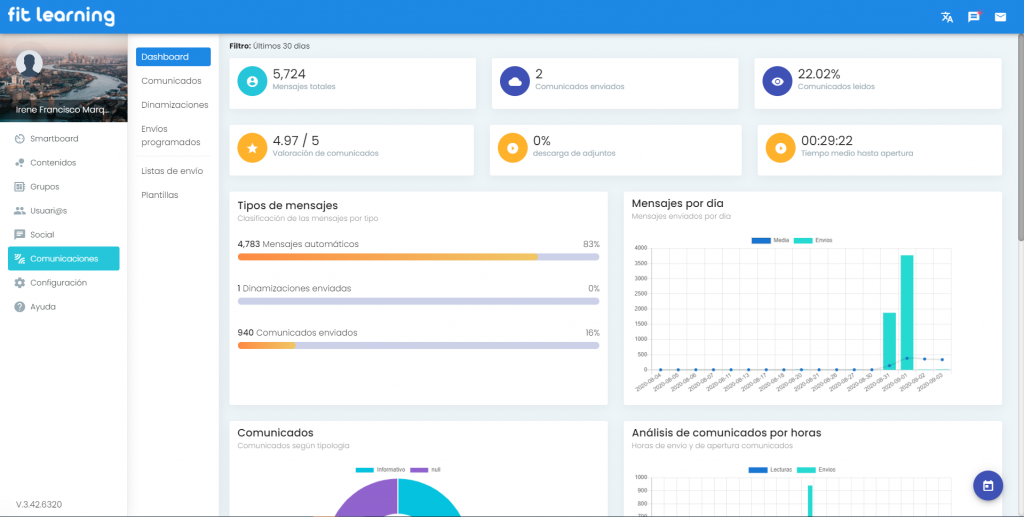The width and height of the screenshot is (1024, 517).
Task: Open Plantillas in the submenu
Action: coord(160,195)
